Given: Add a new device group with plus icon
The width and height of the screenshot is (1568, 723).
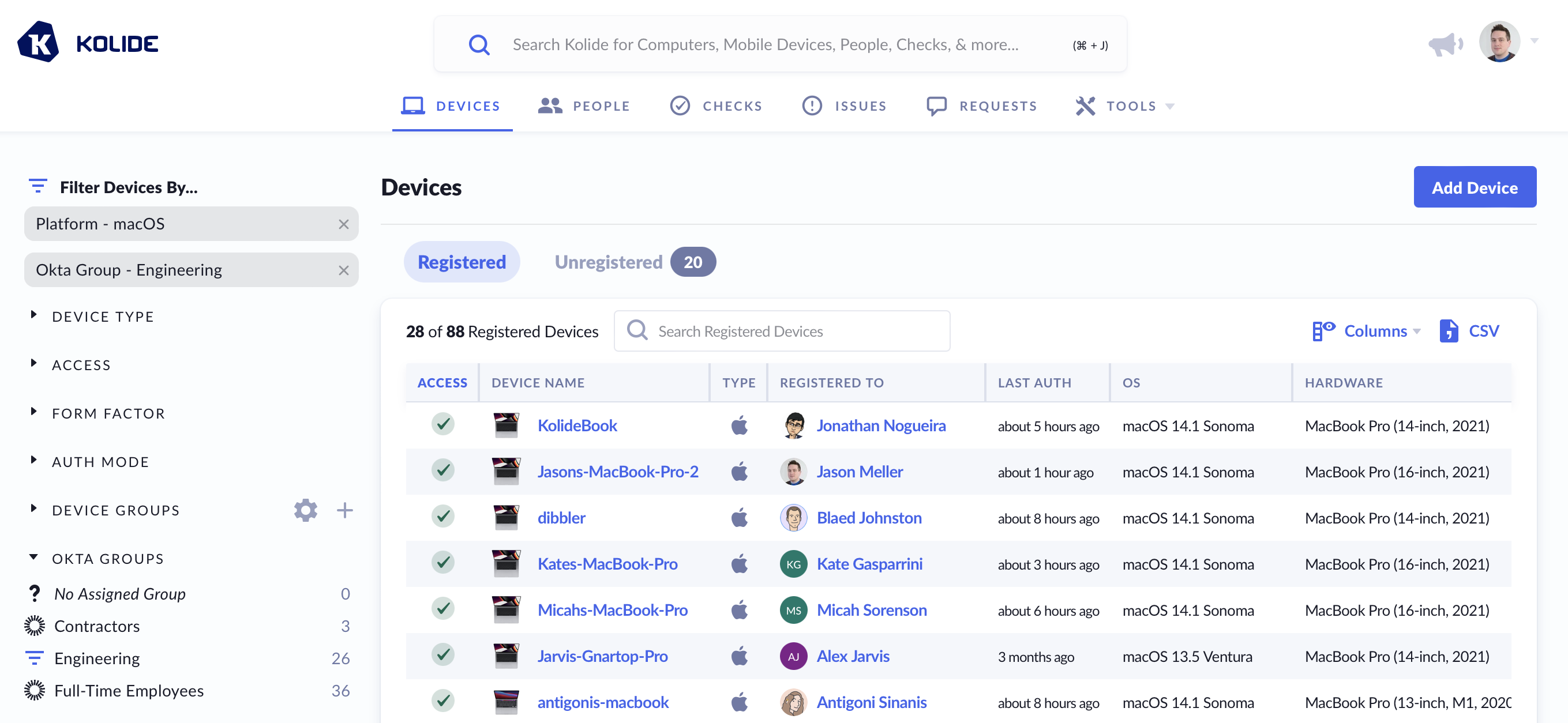Looking at the screenshot, I should [344, 510].
